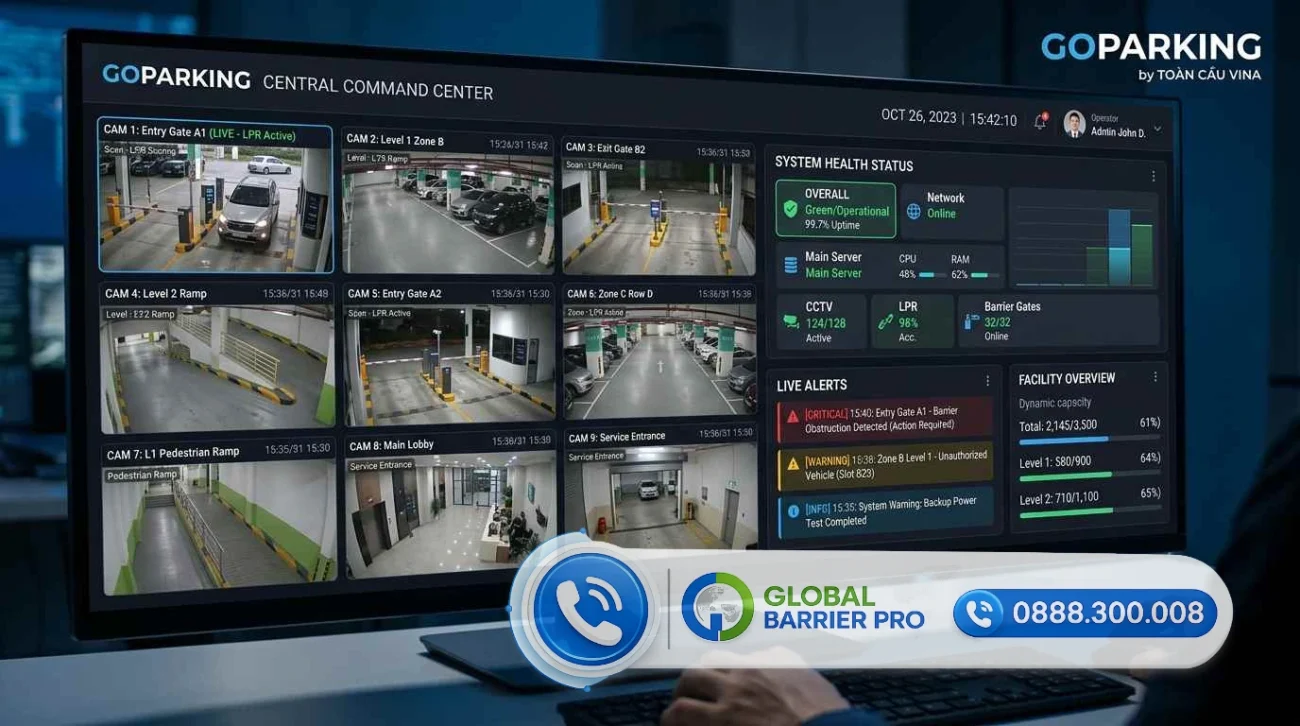Click the yellow warning triangle icon

[x=793, y=463]
